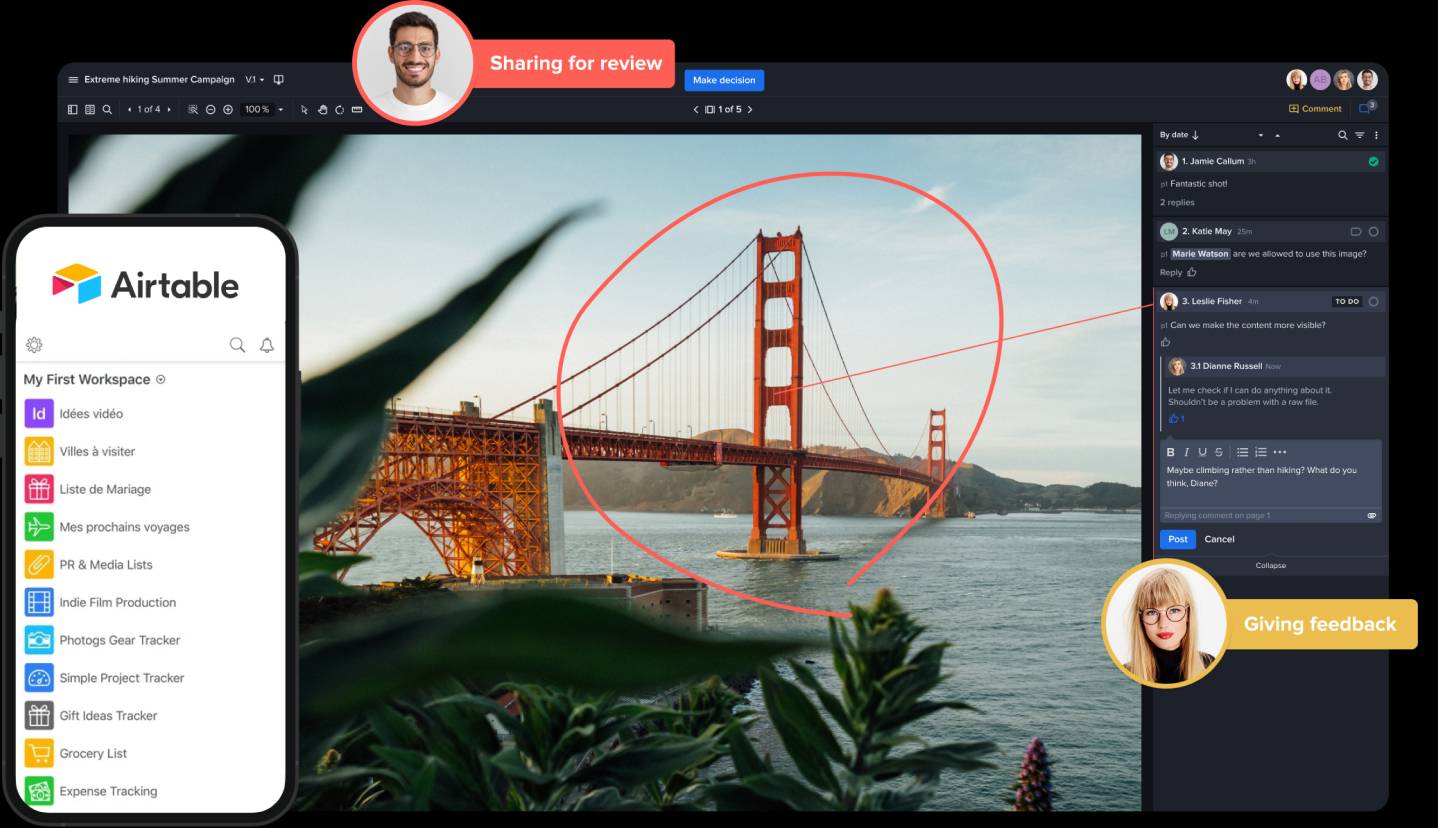The width and height of the screenshot is (1438, 828).
Task: Click the zoom in plus icon
Action: coord(228,109)
